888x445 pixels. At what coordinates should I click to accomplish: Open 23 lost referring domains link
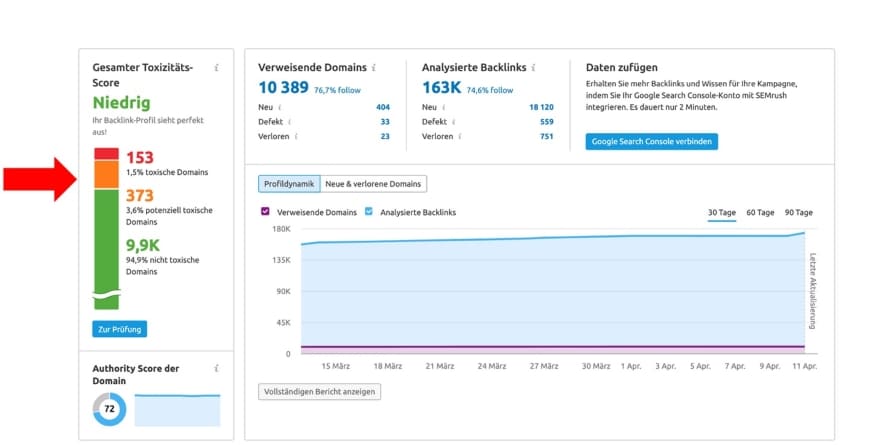(x=385, y=136)
